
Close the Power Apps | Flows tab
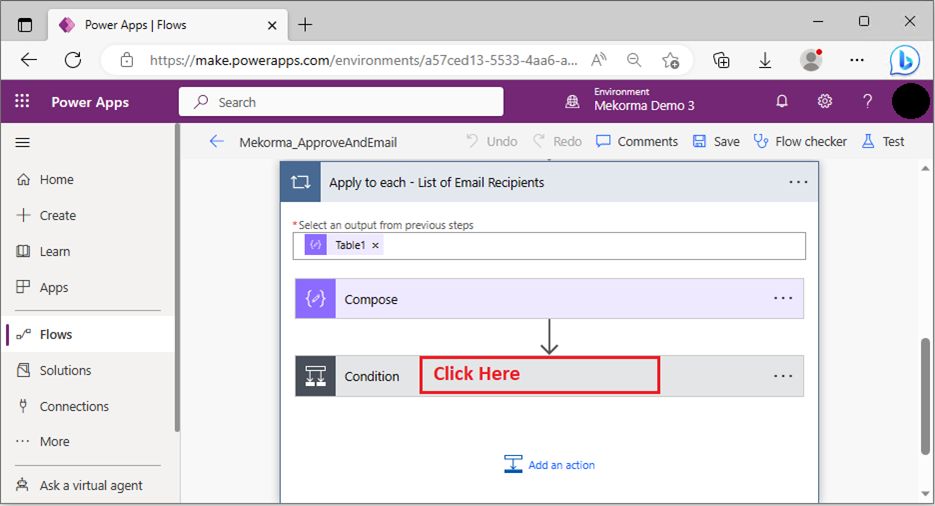pyautogui.click(x=272, y=25)
